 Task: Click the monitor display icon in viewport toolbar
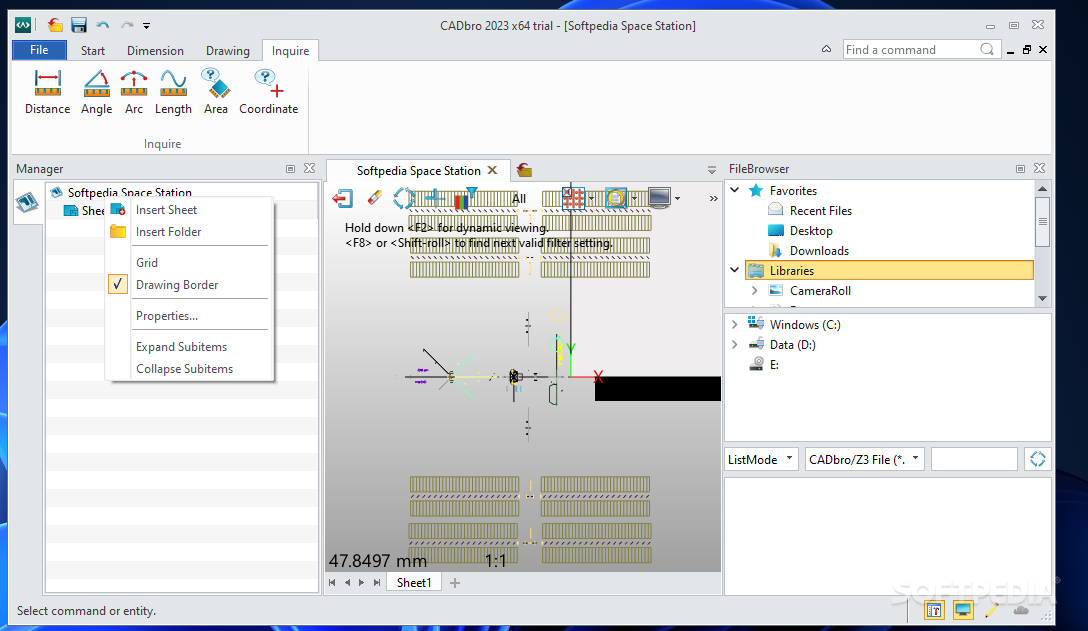point(659,198)
